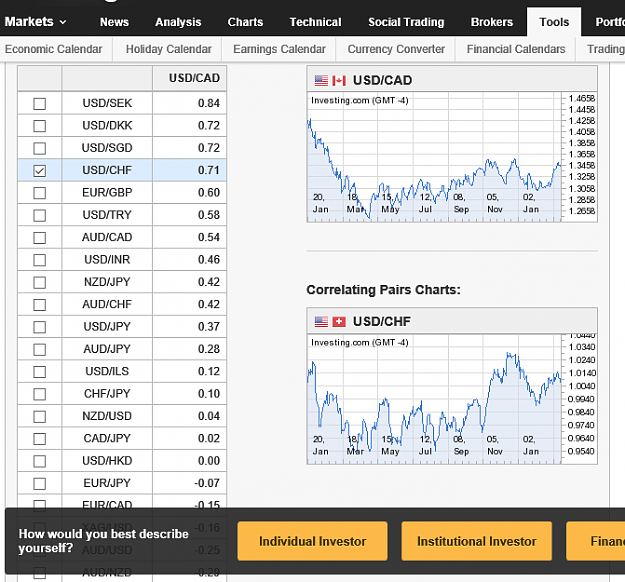Click the 0.71 correlation value
This screenshot has height=582, width=625.
pyautogui.click(x=209, y=170)
